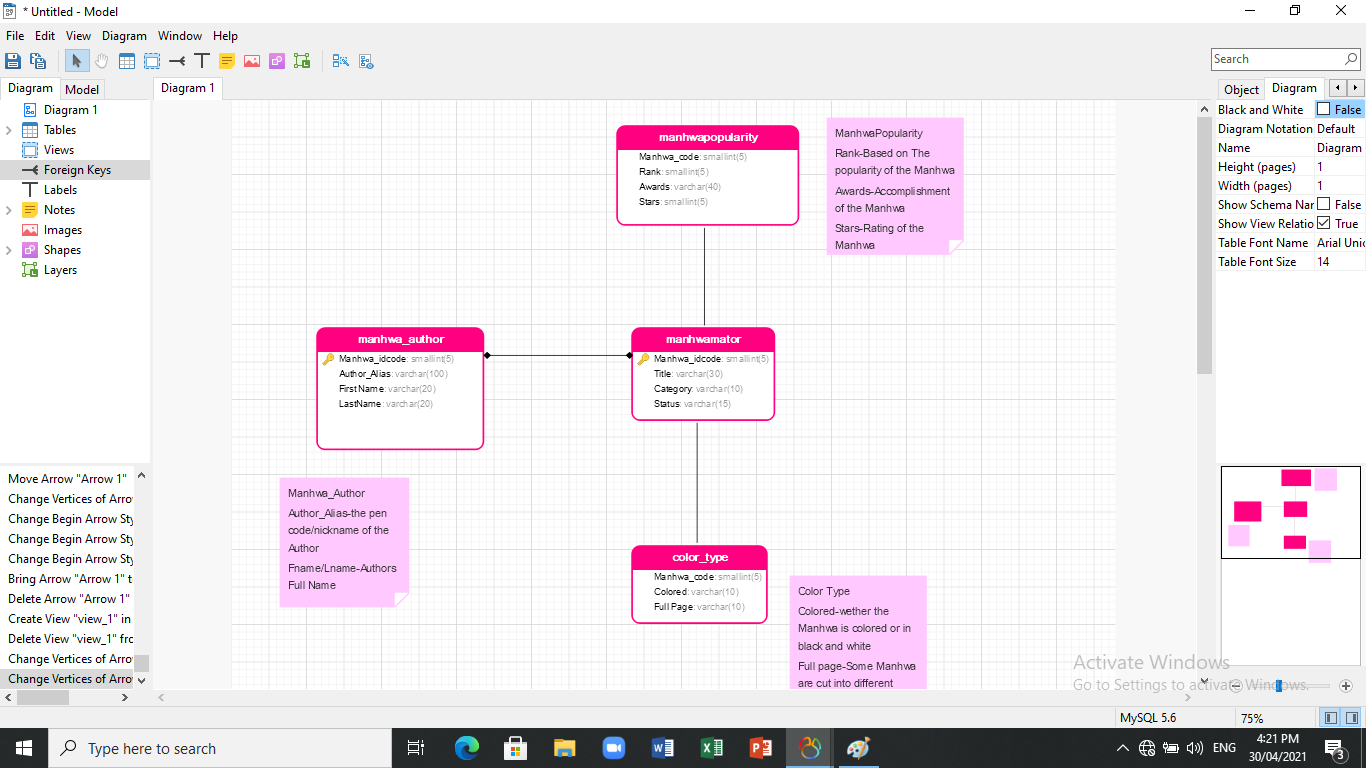This screenshot has width=1366, height=768.
Task: Enable the Black and White checkbox
Action: 1324,109
